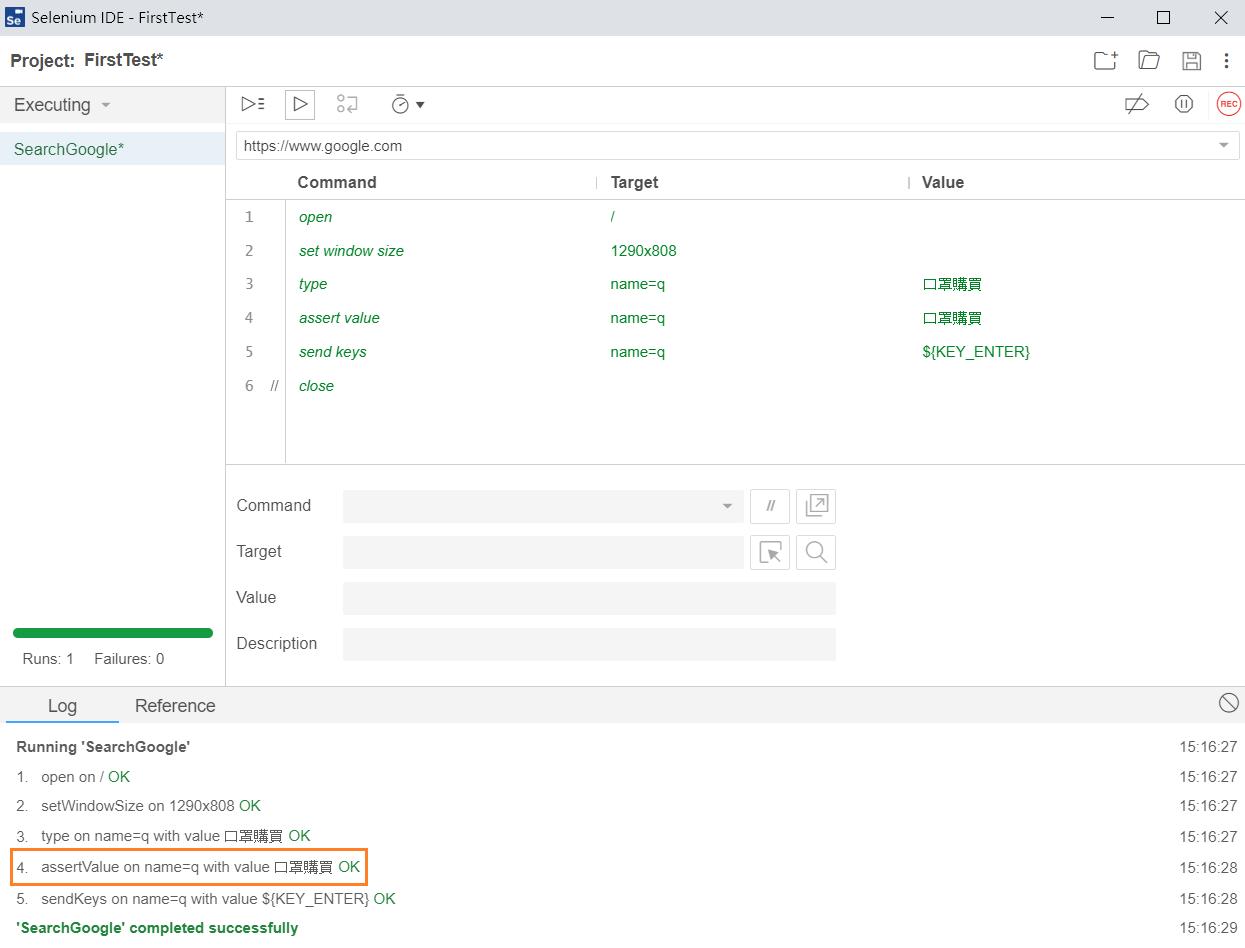This screenshot has width=1245, height=948.
Task: Click the Command column header
Action: click(x=337, y=182)
